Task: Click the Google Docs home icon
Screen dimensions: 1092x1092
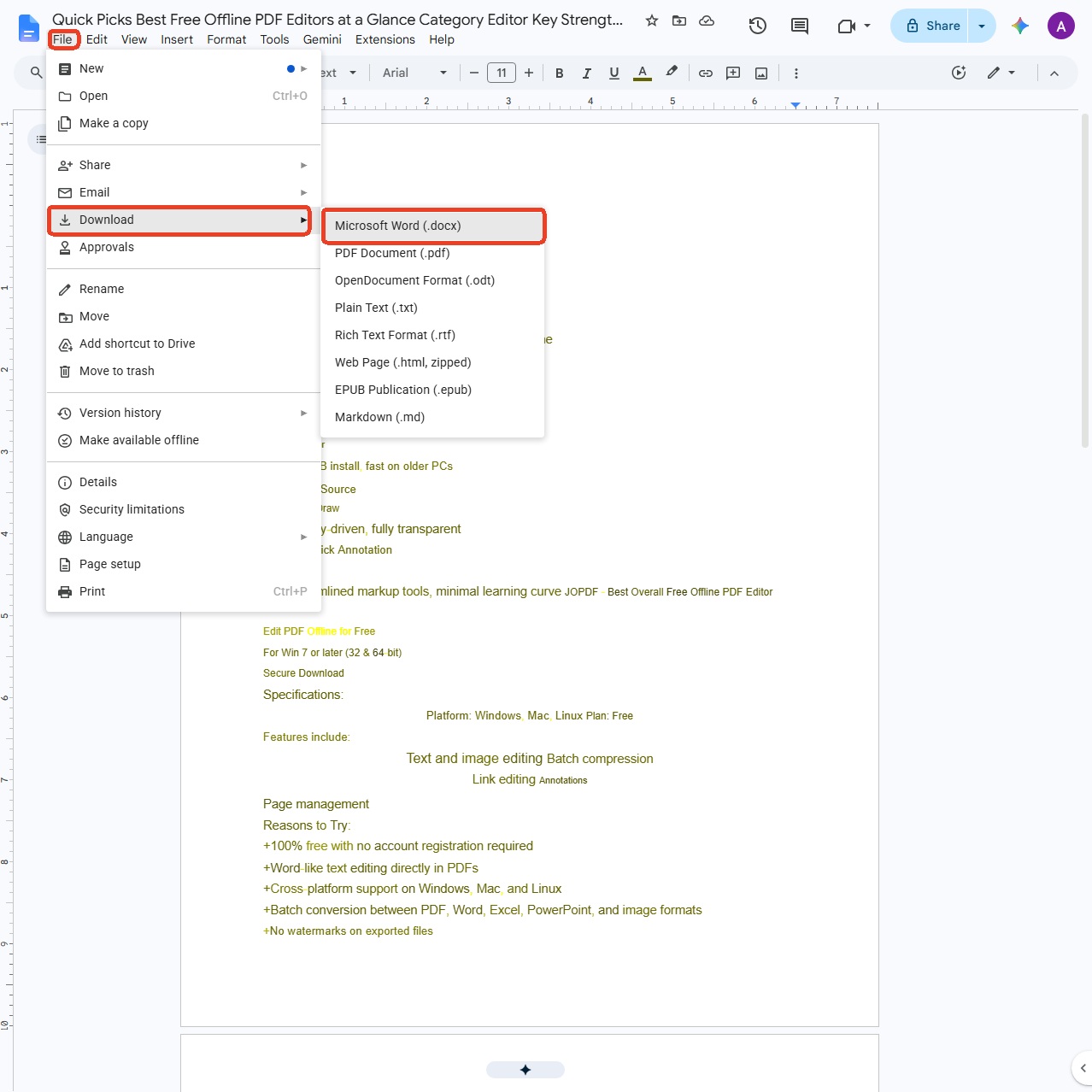Action: [28, 27]
